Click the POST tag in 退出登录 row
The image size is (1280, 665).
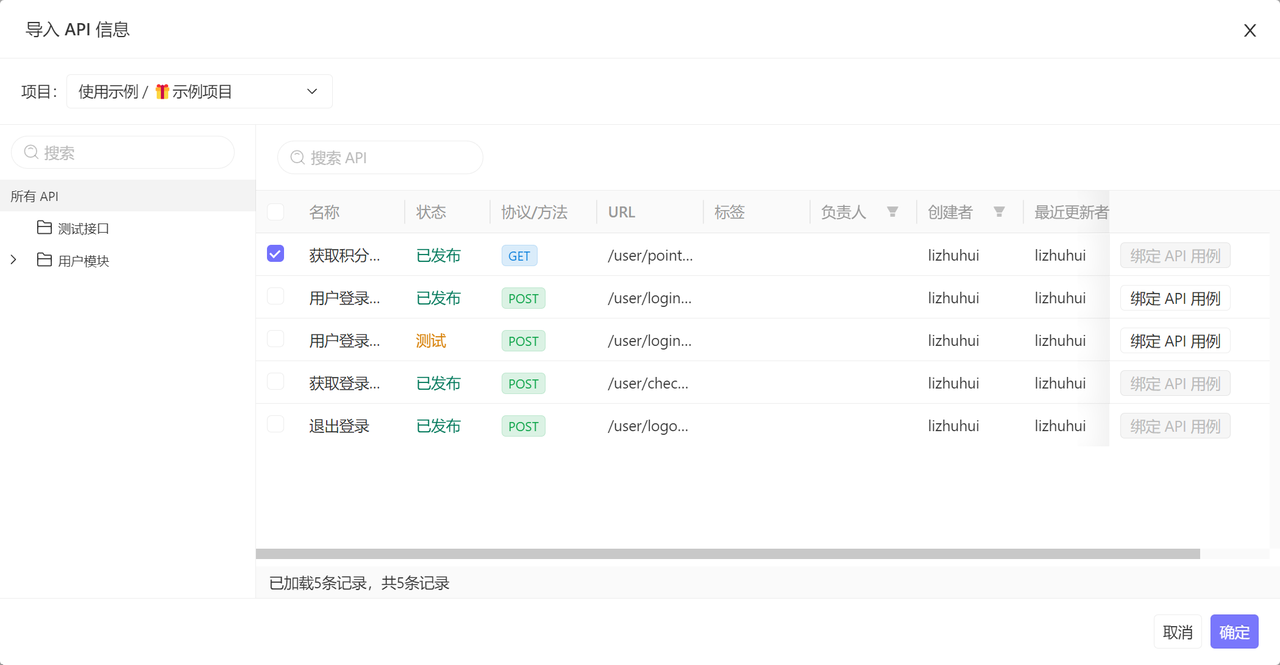click(x=523, y=426)
